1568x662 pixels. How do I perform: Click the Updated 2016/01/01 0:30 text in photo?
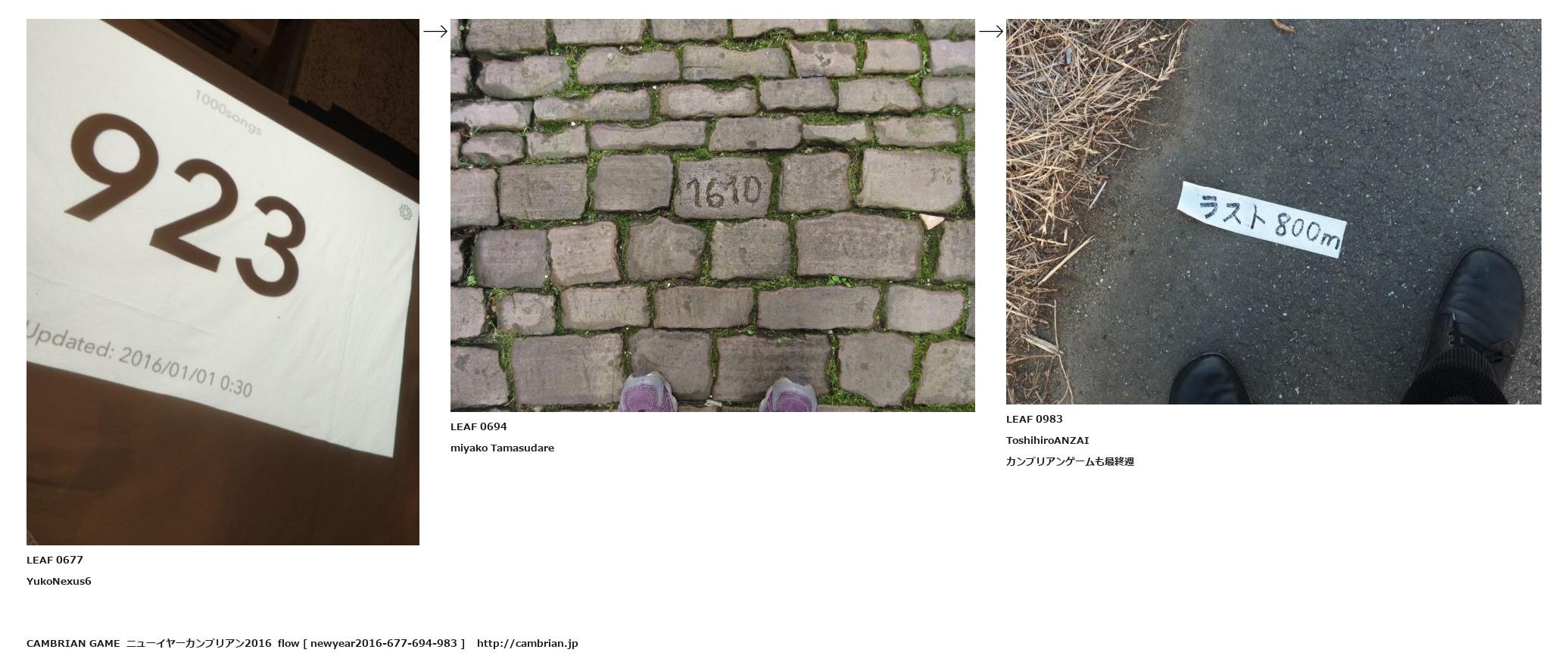(139, 360)
